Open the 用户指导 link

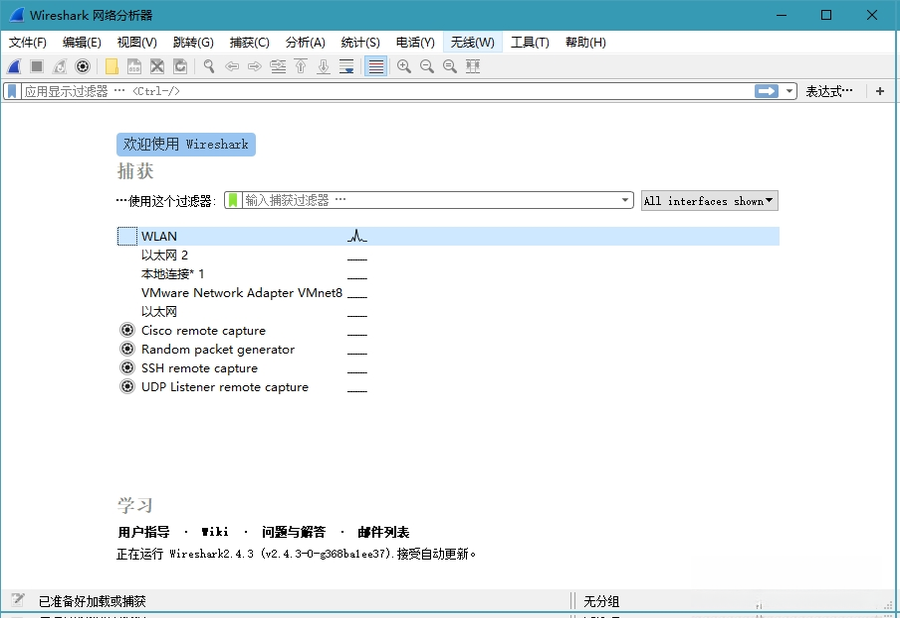[143, 533]
